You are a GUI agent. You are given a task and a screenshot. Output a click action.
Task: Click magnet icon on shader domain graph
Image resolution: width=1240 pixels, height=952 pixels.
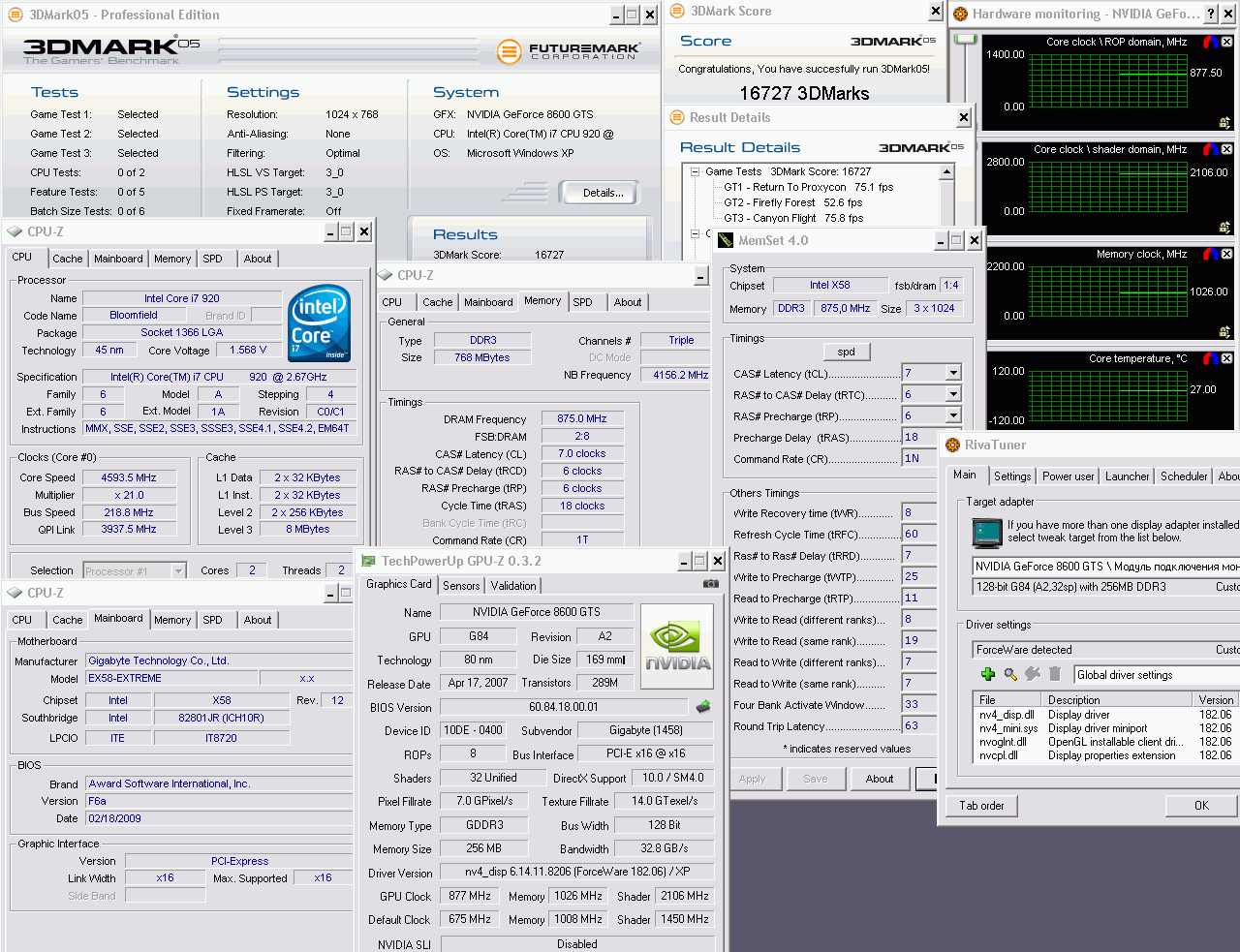click(1210, 149)
